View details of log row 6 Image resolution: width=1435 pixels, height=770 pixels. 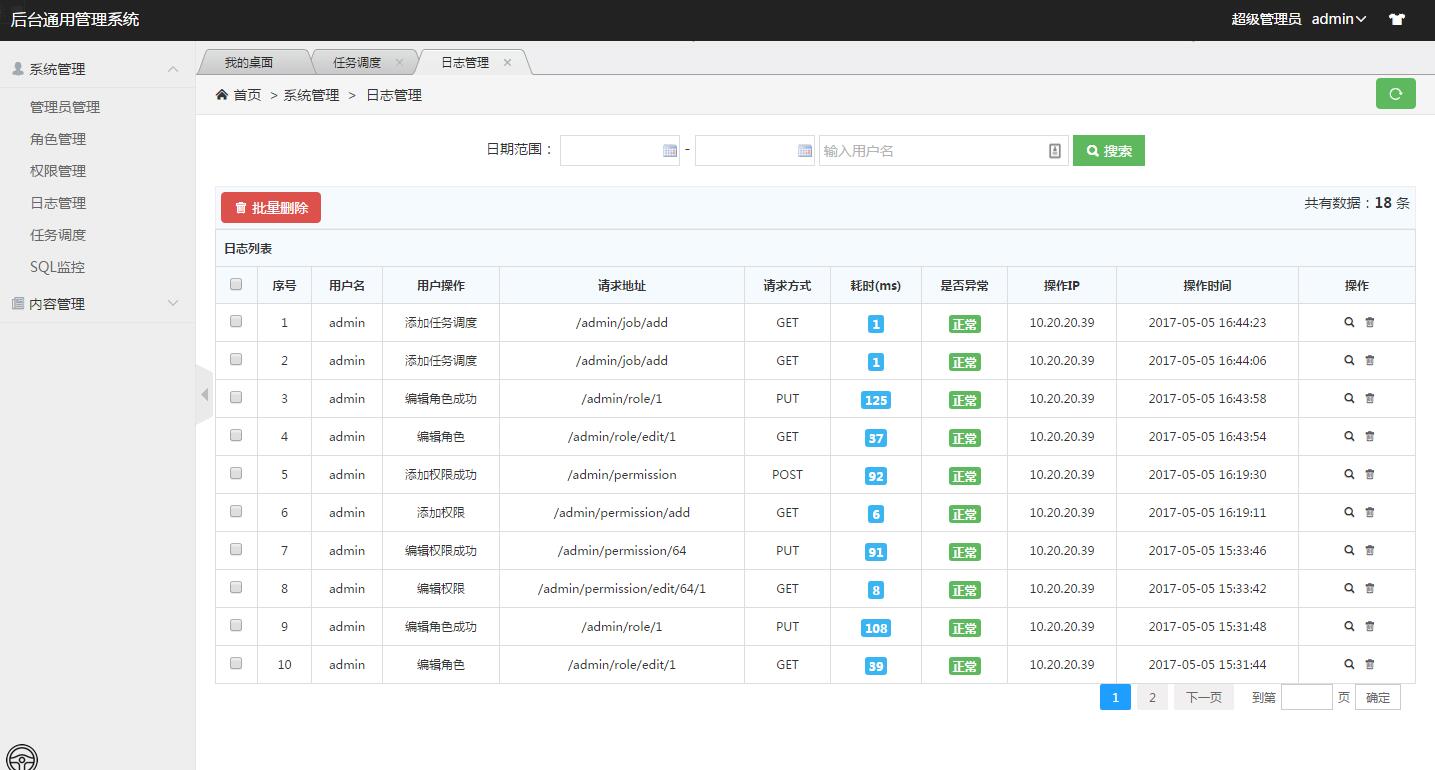1349,512
